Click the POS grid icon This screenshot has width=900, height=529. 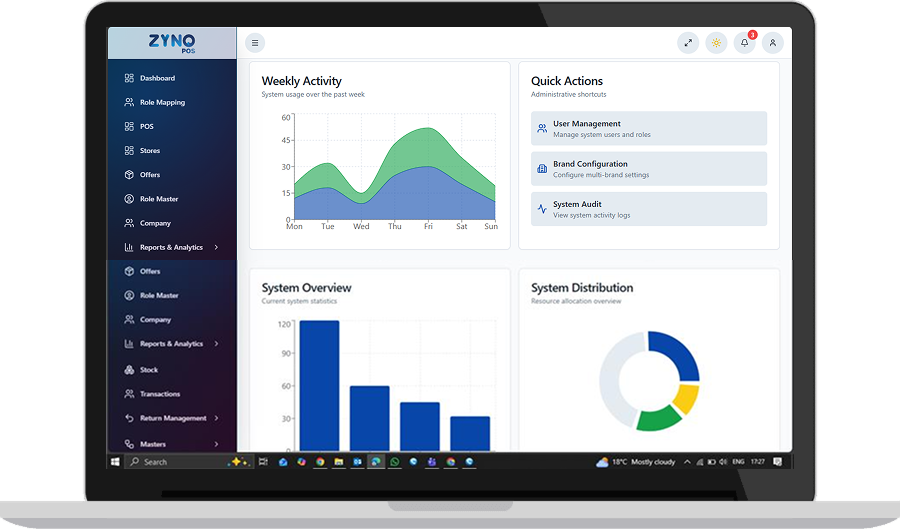129,126
